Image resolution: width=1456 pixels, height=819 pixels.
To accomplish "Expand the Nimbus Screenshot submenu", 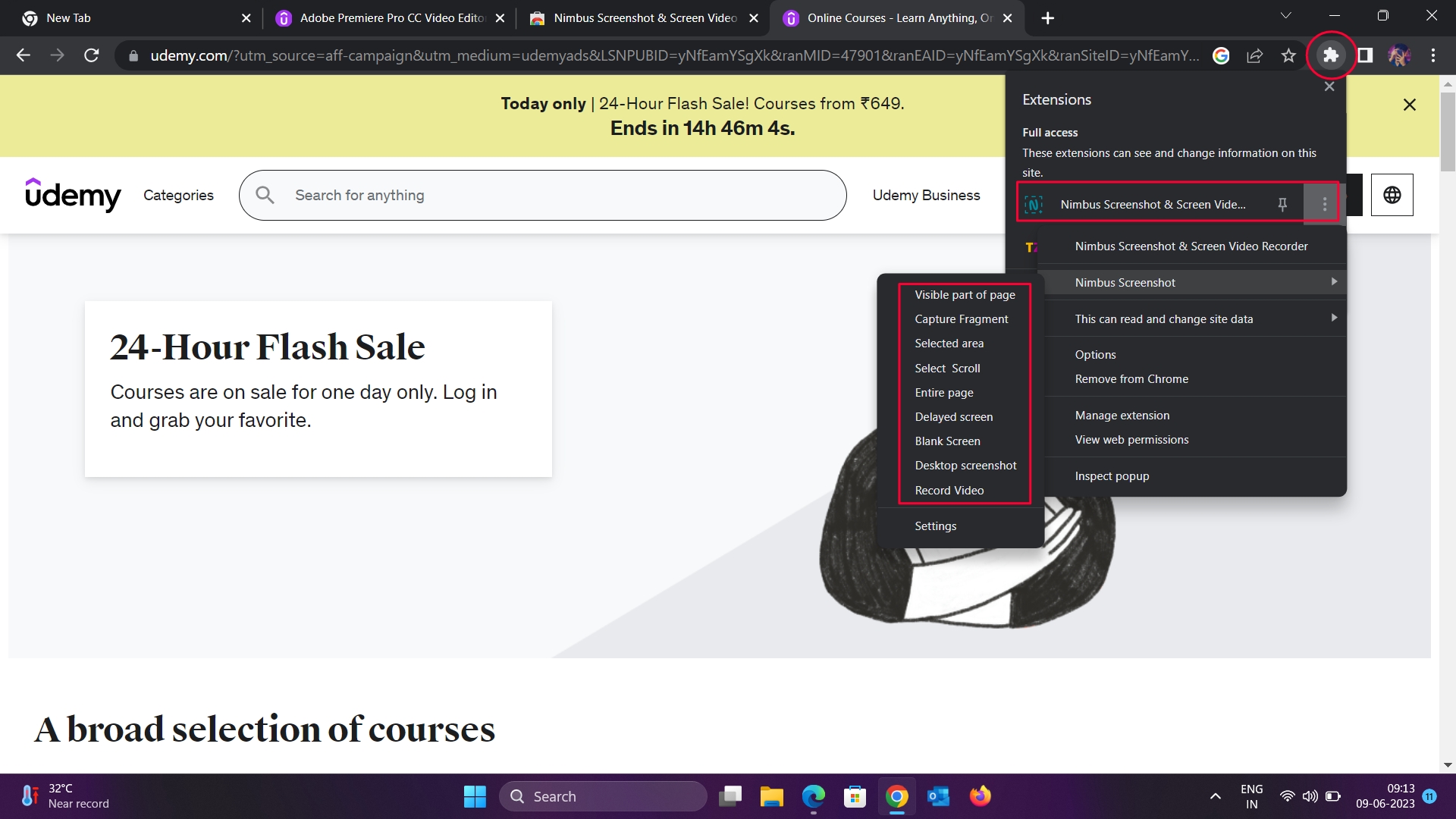I will pos(1192,282).
